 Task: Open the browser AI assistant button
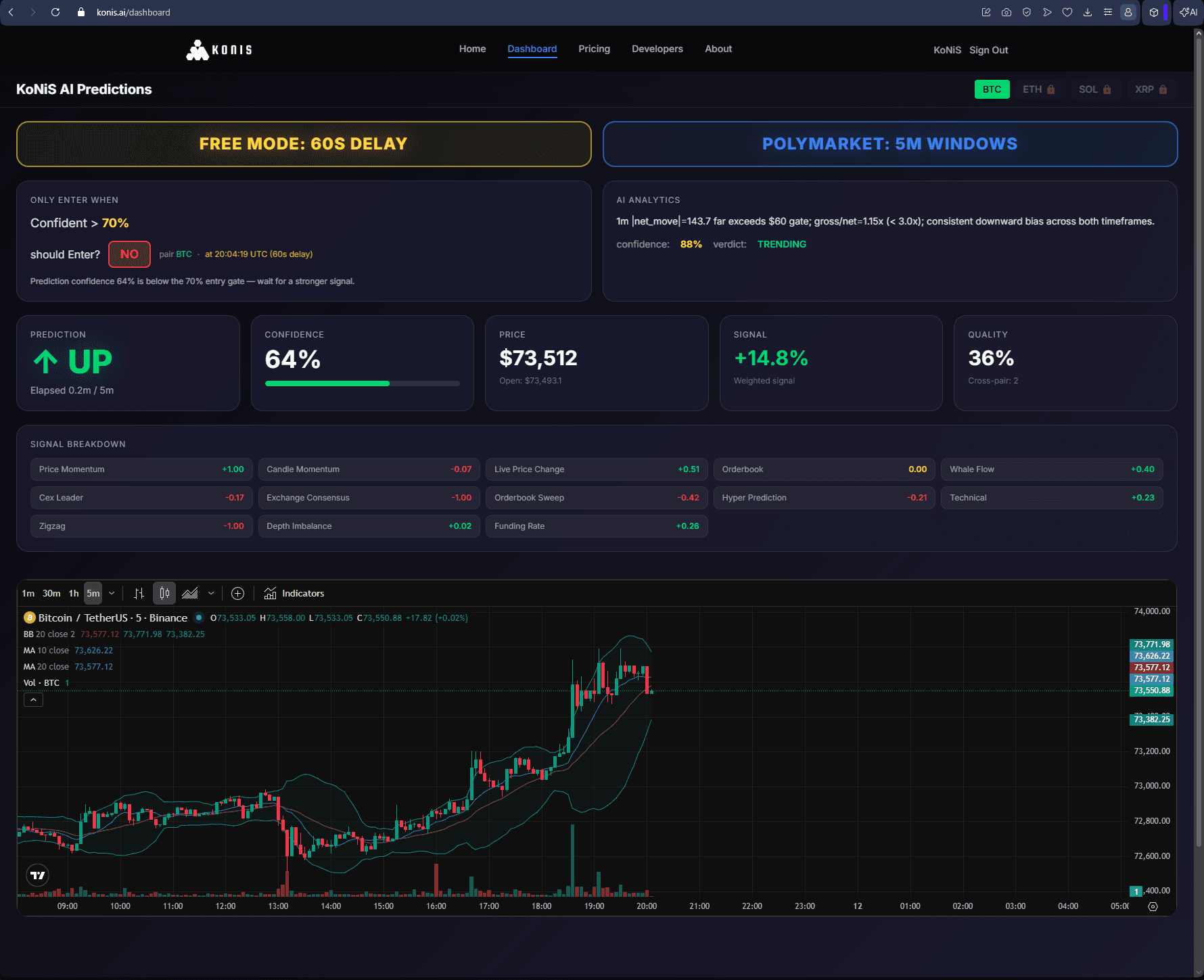[x=1188, y=12]
